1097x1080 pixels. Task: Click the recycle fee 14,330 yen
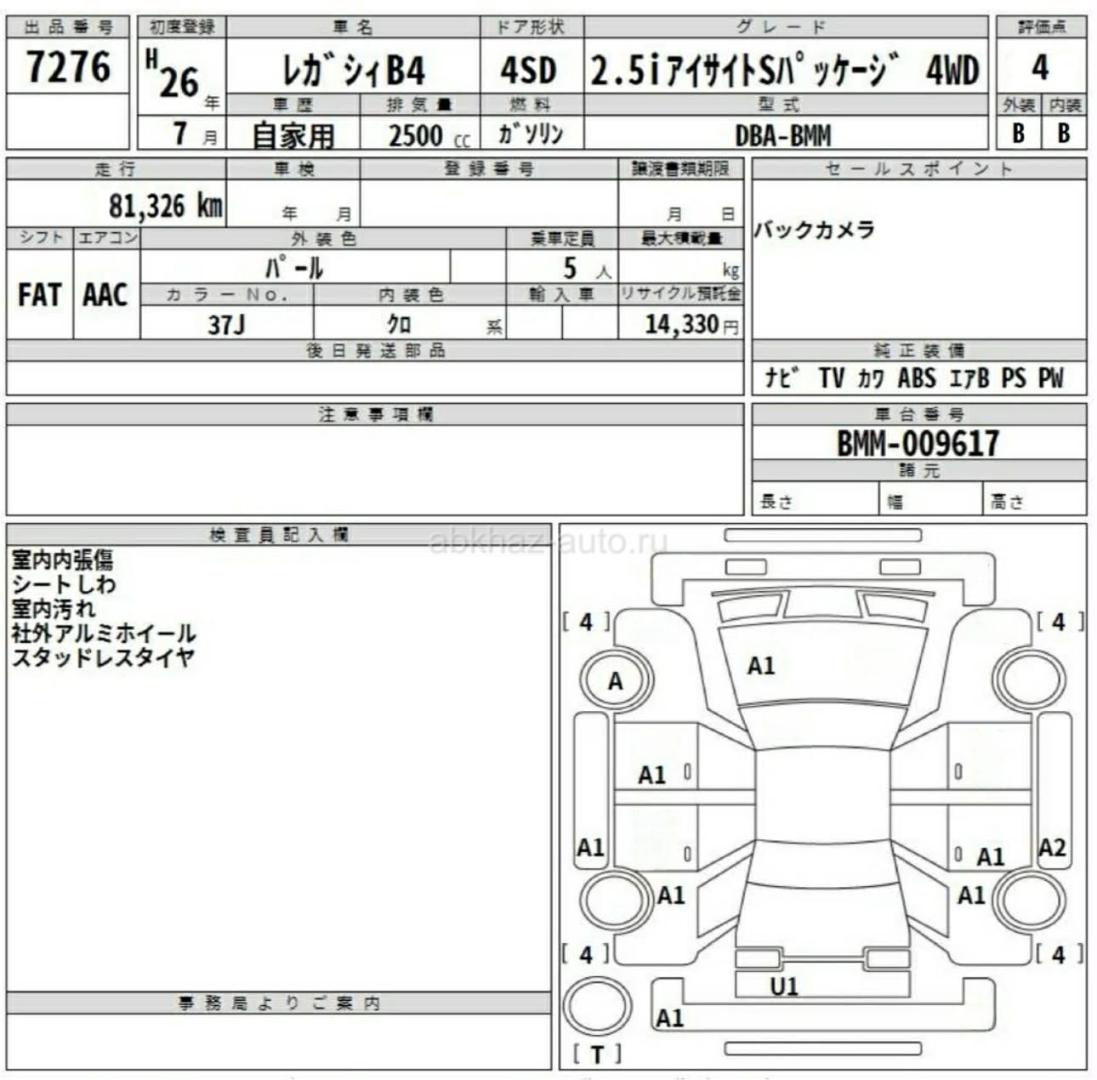pyautogui.click(x=680, y=325)
